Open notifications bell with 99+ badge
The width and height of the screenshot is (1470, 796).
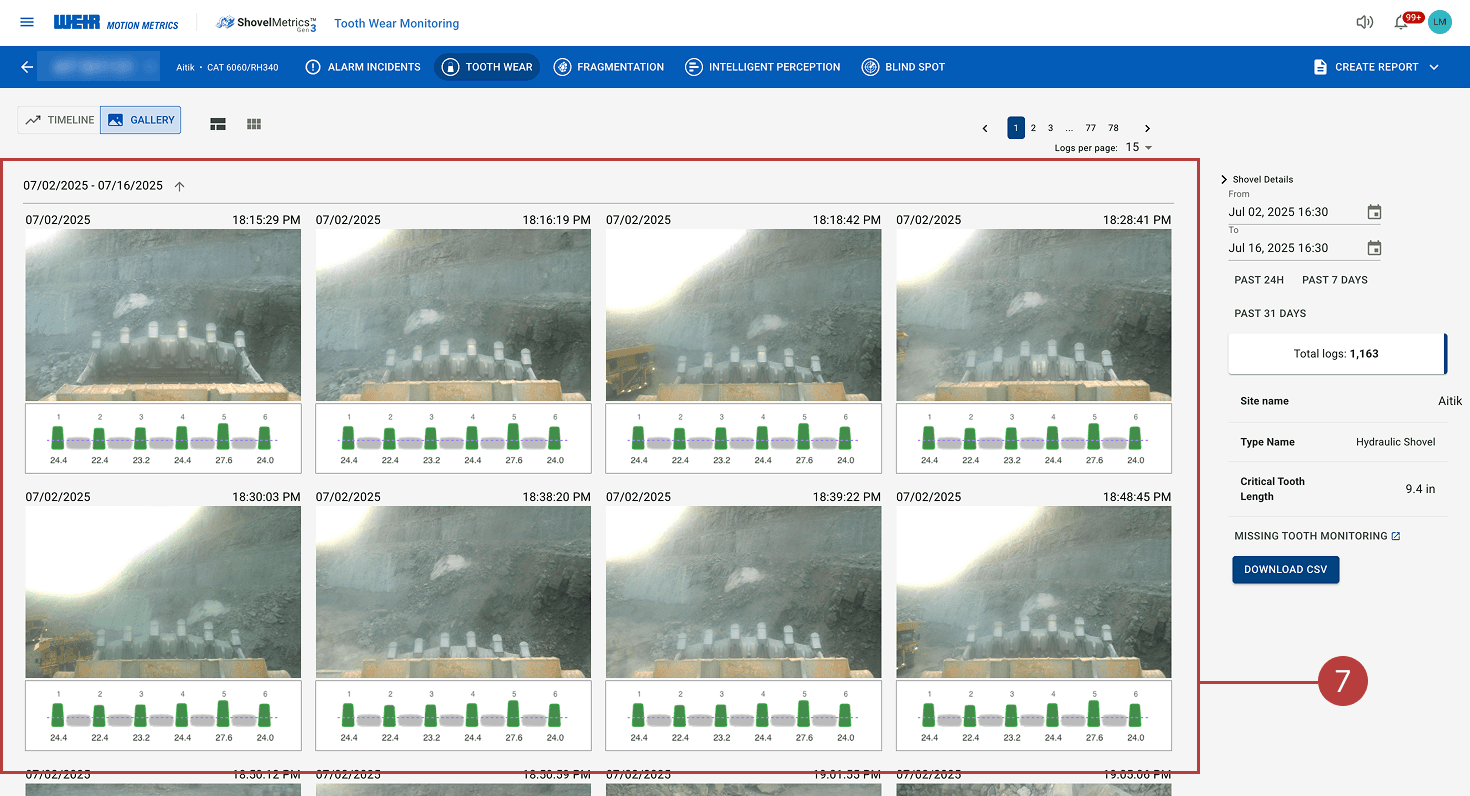coord(1402,23)
